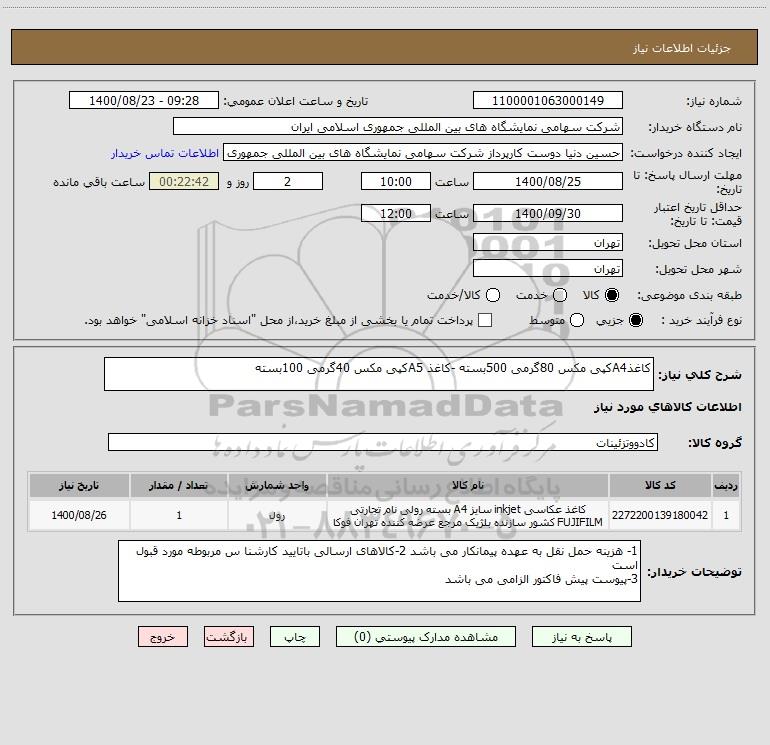Viewport: 770px width, 745px height.
Task: Click the رول unit cell
Action: click(277, 515)
